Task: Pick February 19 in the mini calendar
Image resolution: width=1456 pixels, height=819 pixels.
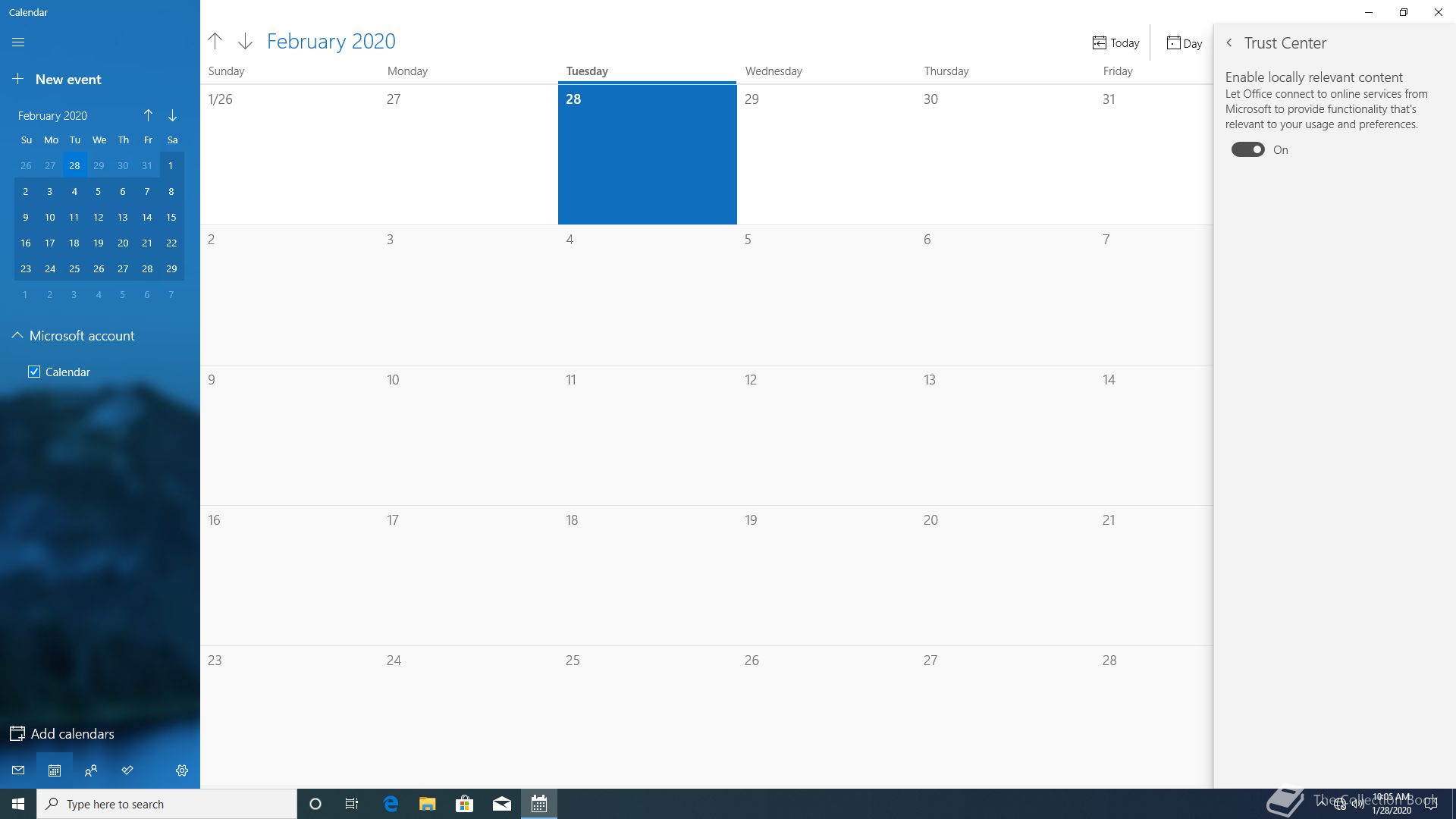Action: 99,243
